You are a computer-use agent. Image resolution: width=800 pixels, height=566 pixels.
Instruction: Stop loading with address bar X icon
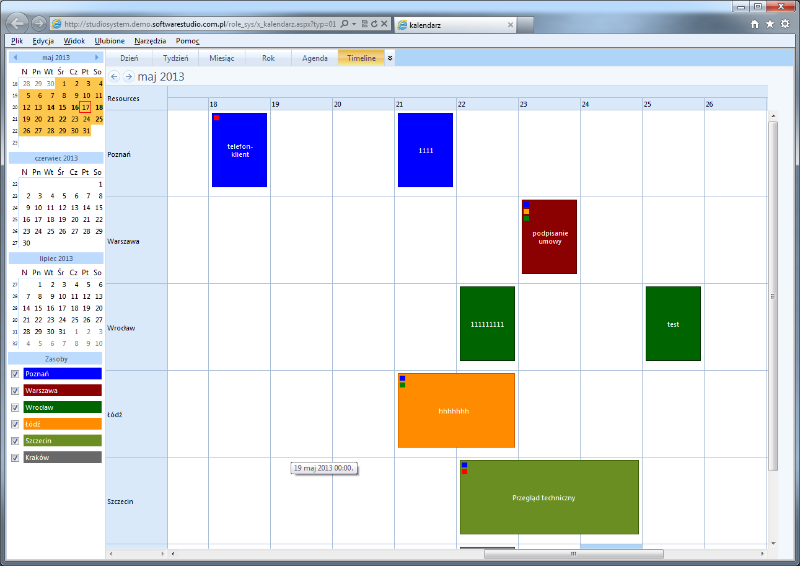(x=384, y=23)
